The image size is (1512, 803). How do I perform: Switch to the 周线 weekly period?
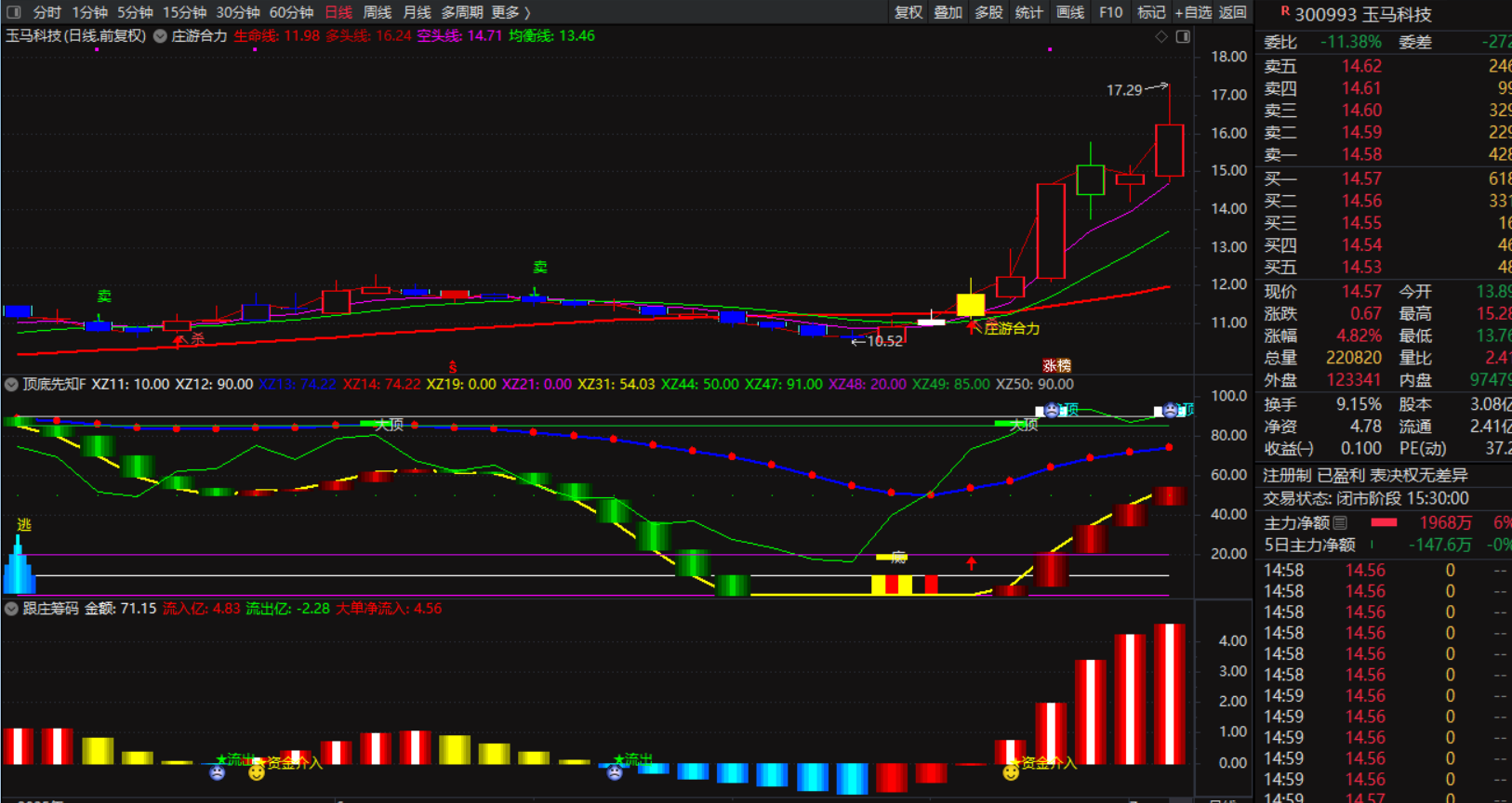[x=377, y=12]
